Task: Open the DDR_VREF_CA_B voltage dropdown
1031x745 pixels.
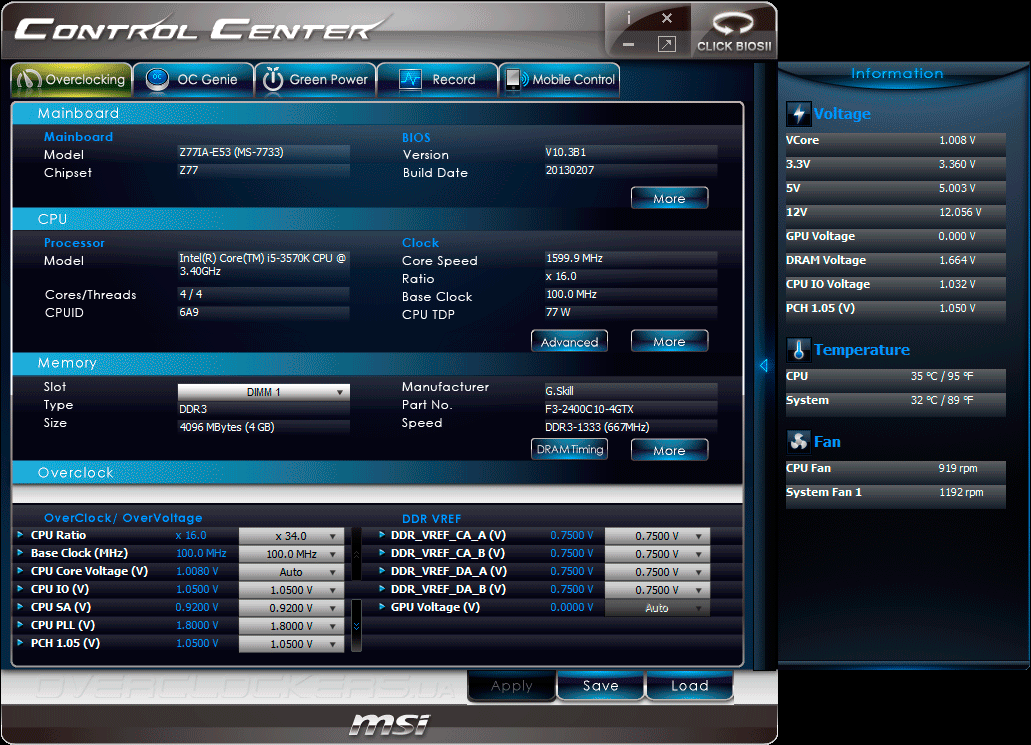Action: 657,554
